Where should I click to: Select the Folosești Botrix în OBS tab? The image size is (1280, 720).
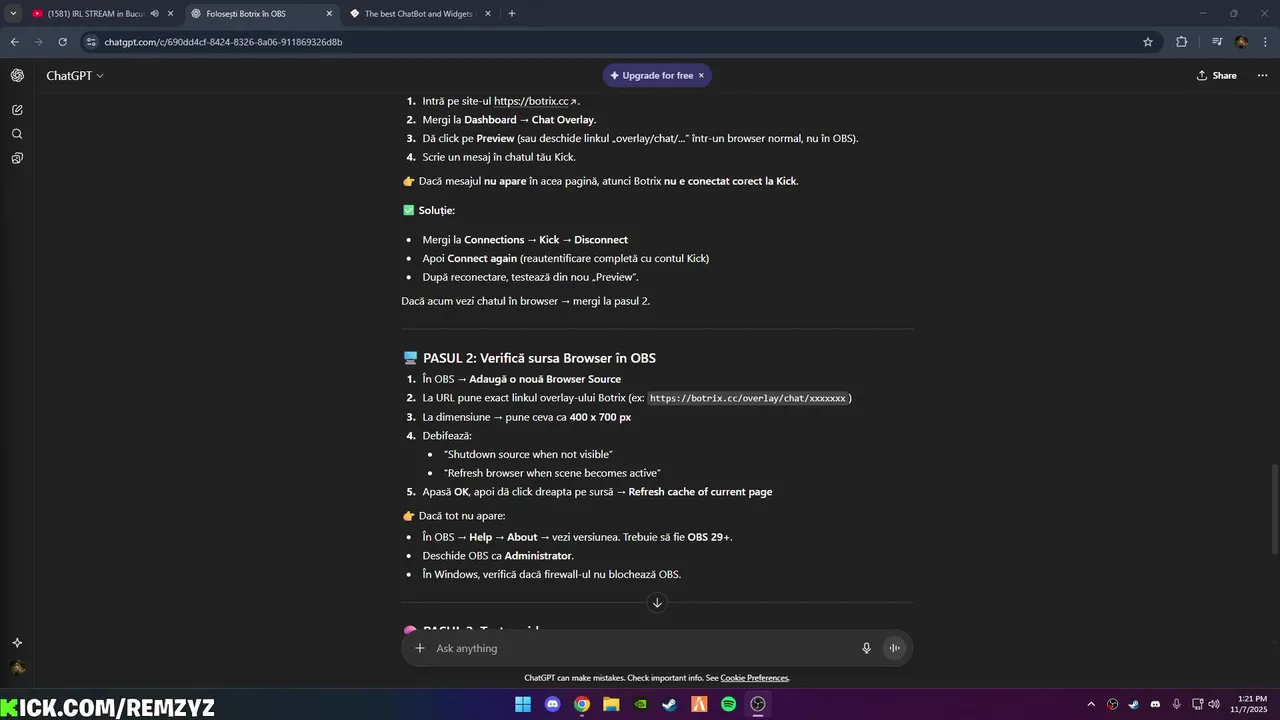pyautogui.click(x=246, y=14)
